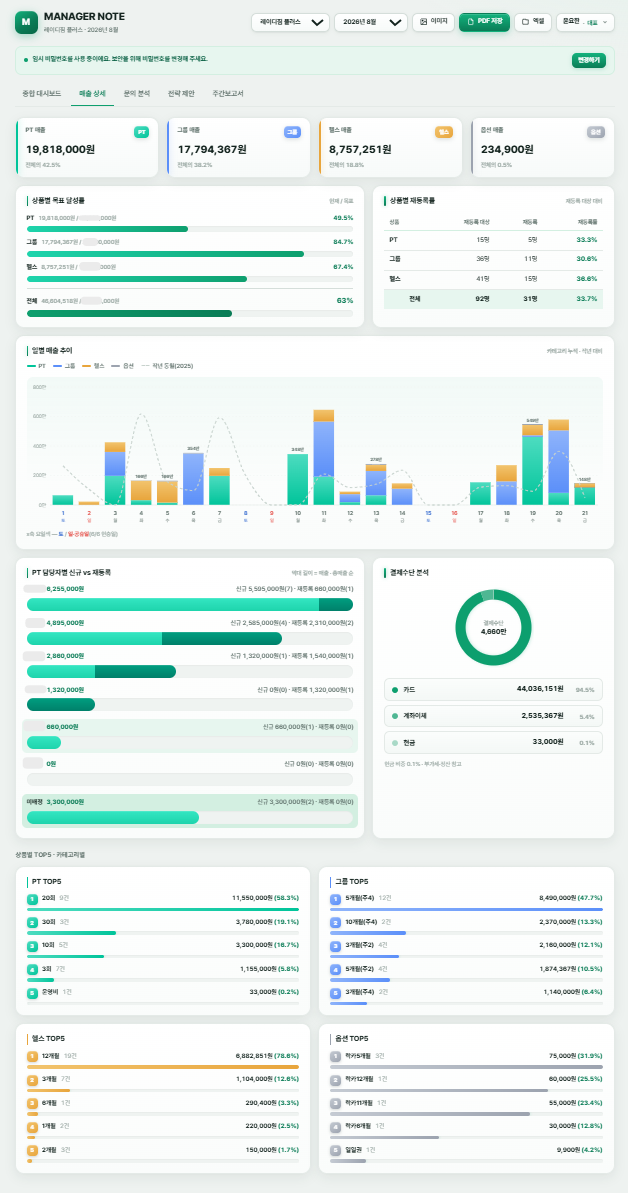Viewport: 628px width, 1193px height.
Task: Open the 2026년 8월 month dropdown
Action: [371, 22]
